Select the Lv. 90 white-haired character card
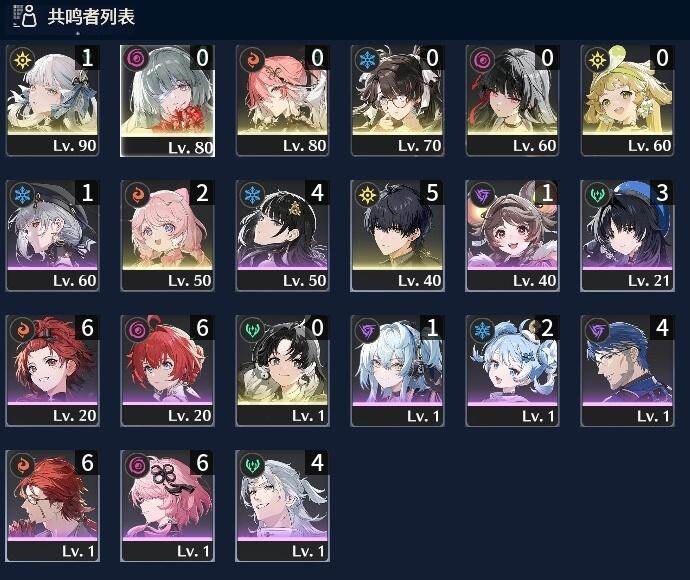 [53, 100]
